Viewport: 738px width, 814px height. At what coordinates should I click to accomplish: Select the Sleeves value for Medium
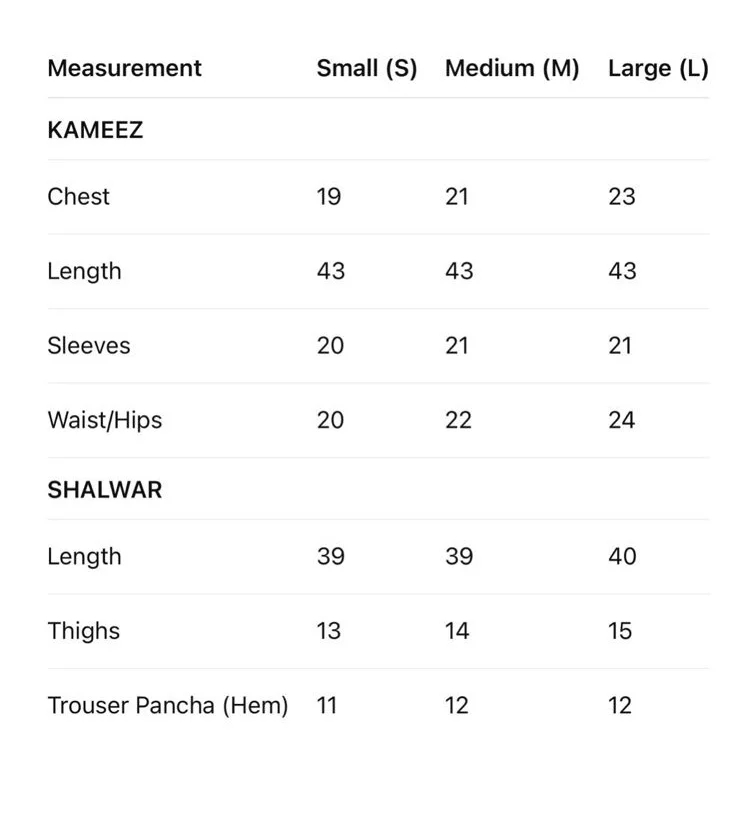[457, 345]
